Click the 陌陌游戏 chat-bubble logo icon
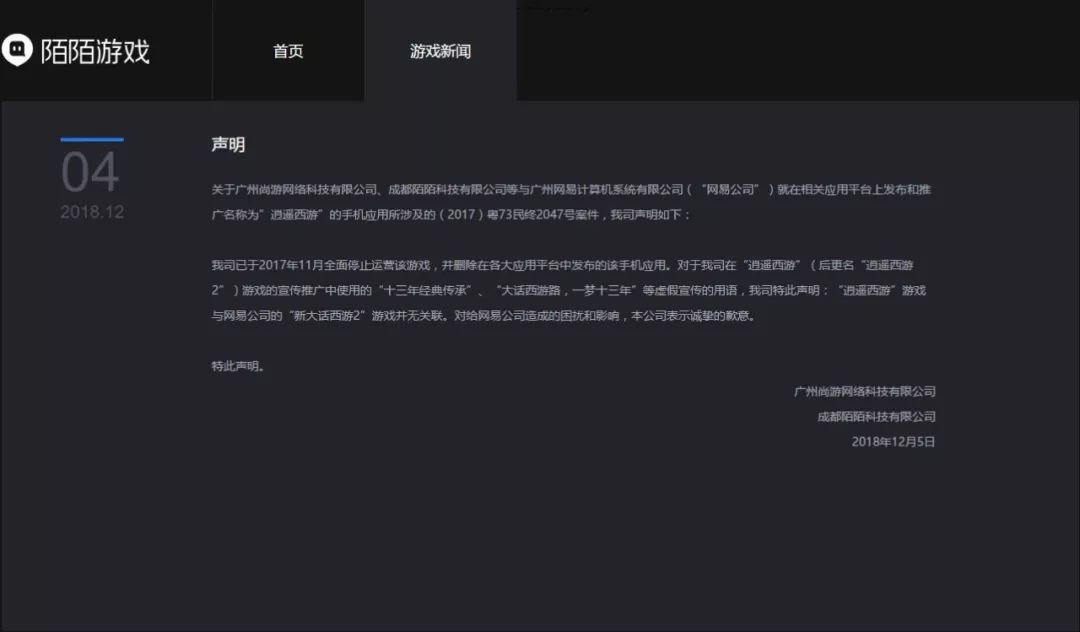 (17, 50)
